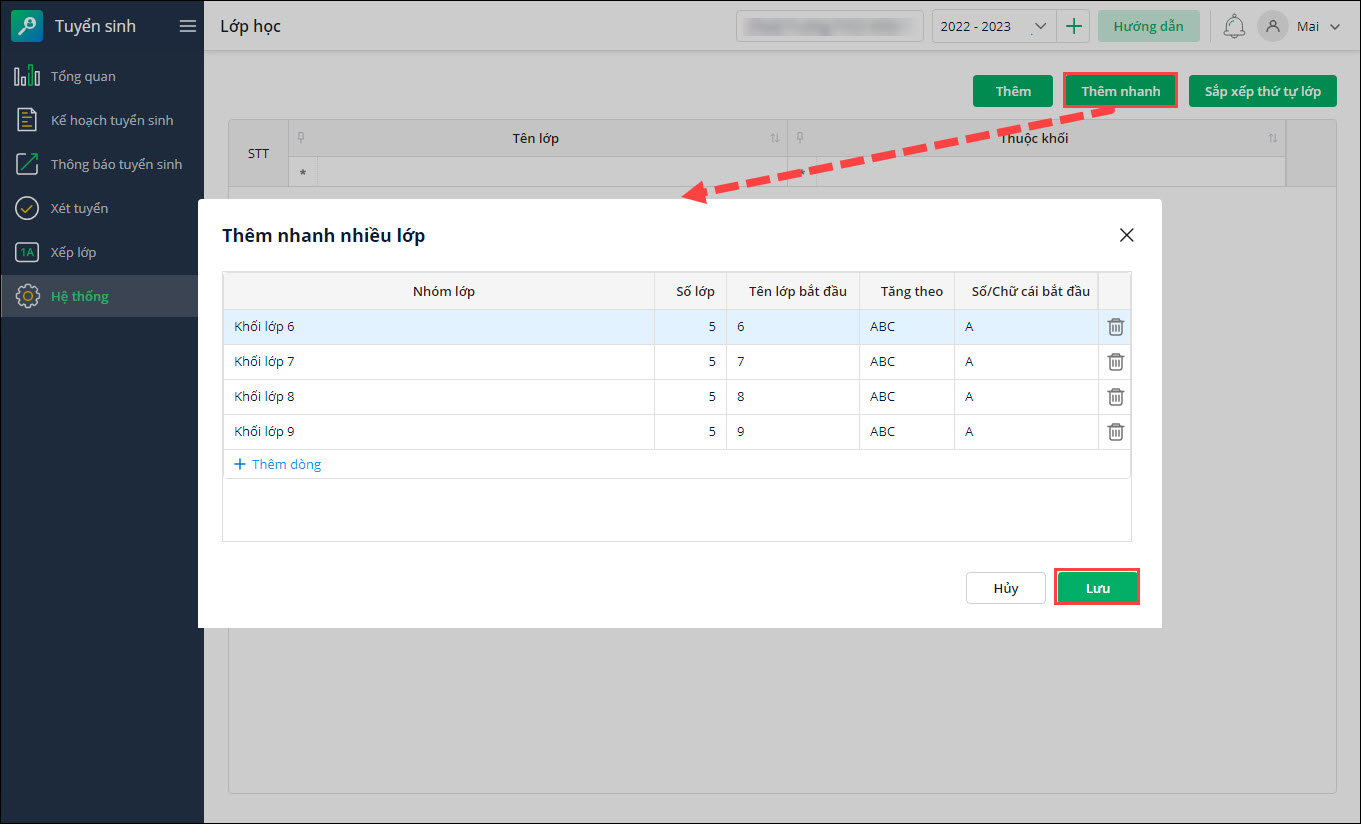The width and height of the screenshot is (1361, 824).
Task: Open the notifications bell
Action: tap(1234, 26)
